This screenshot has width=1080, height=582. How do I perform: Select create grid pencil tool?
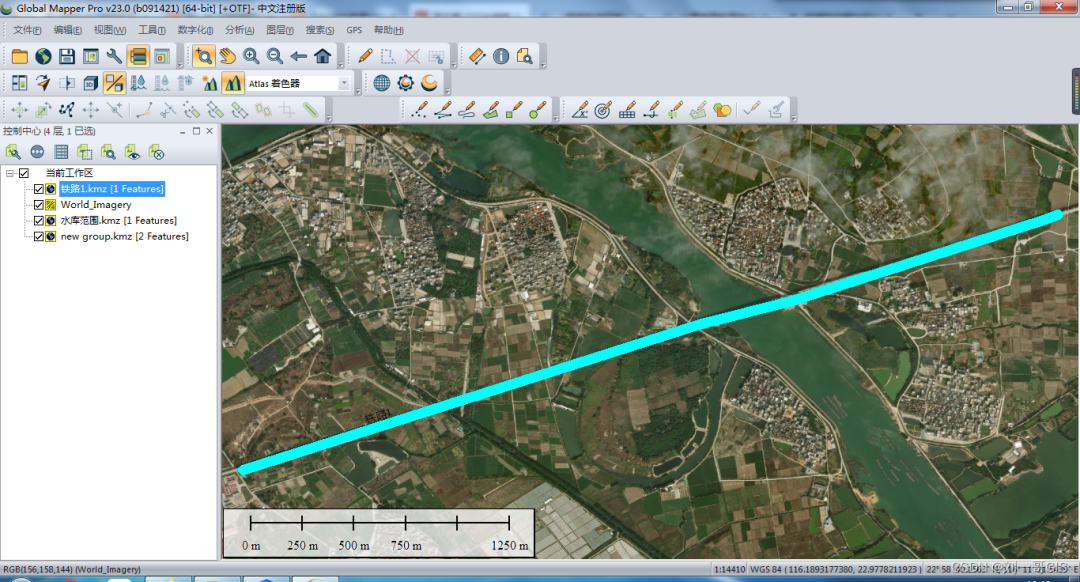[627, 110]
